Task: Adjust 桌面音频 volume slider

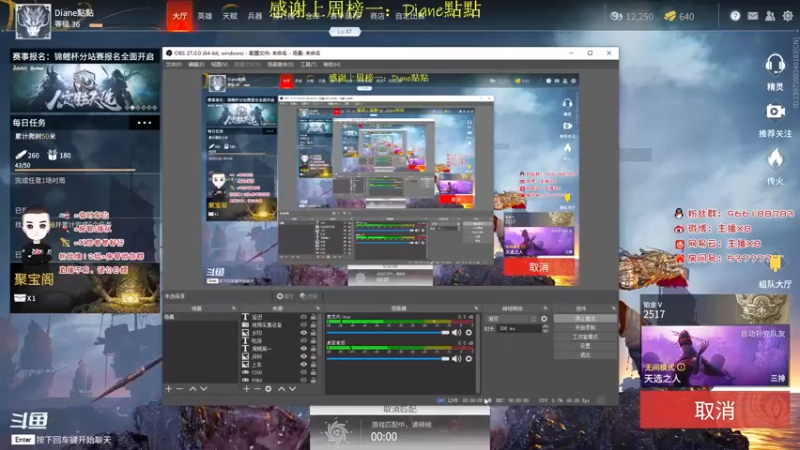Action: click(x=388, y=359)
